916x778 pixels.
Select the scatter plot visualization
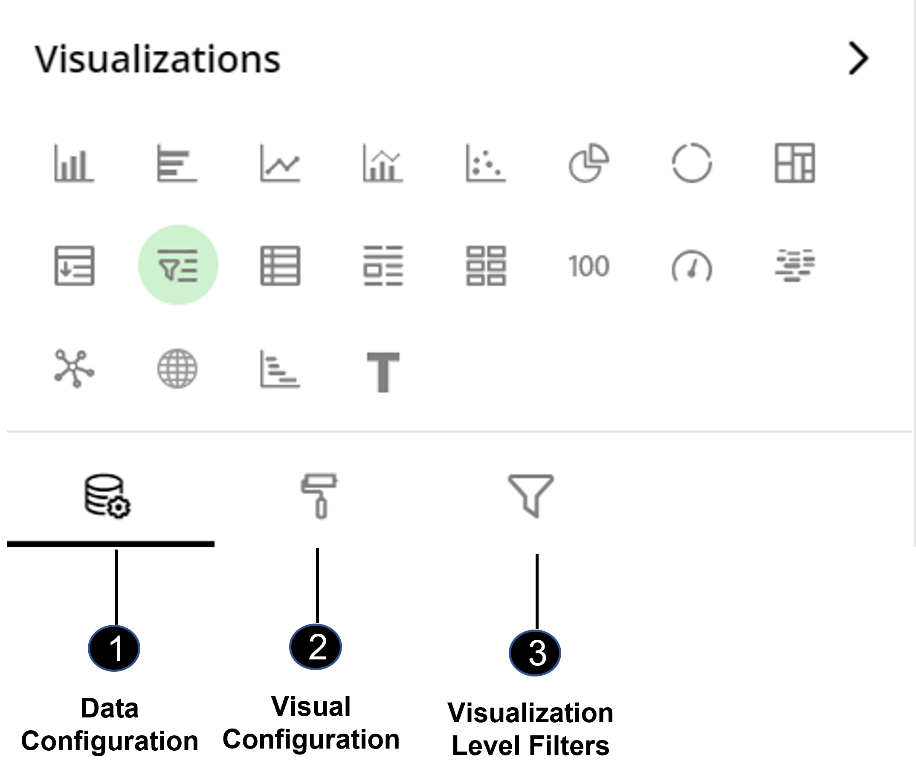486,164
